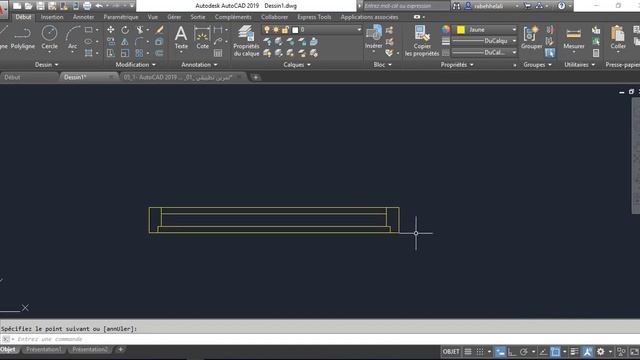
Task: Click Copier les propriétés tool
Action: pos(422,41)
